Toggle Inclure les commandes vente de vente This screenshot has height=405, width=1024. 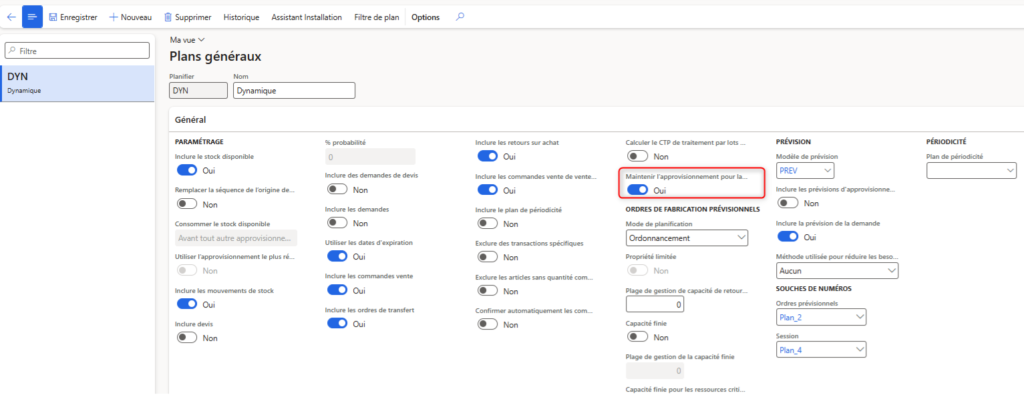[x=488, y=189]
